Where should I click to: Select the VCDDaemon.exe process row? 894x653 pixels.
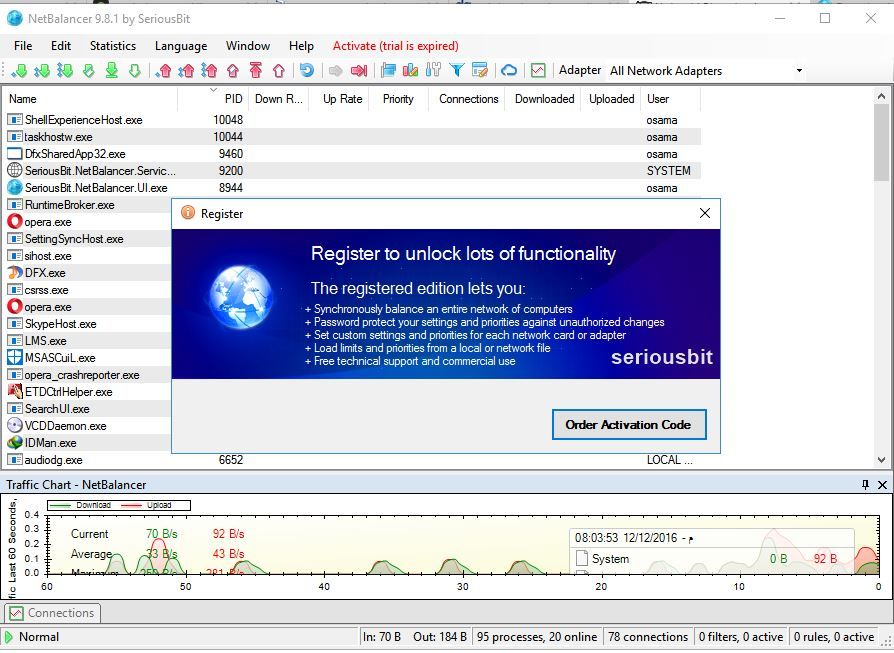[87, 426]
